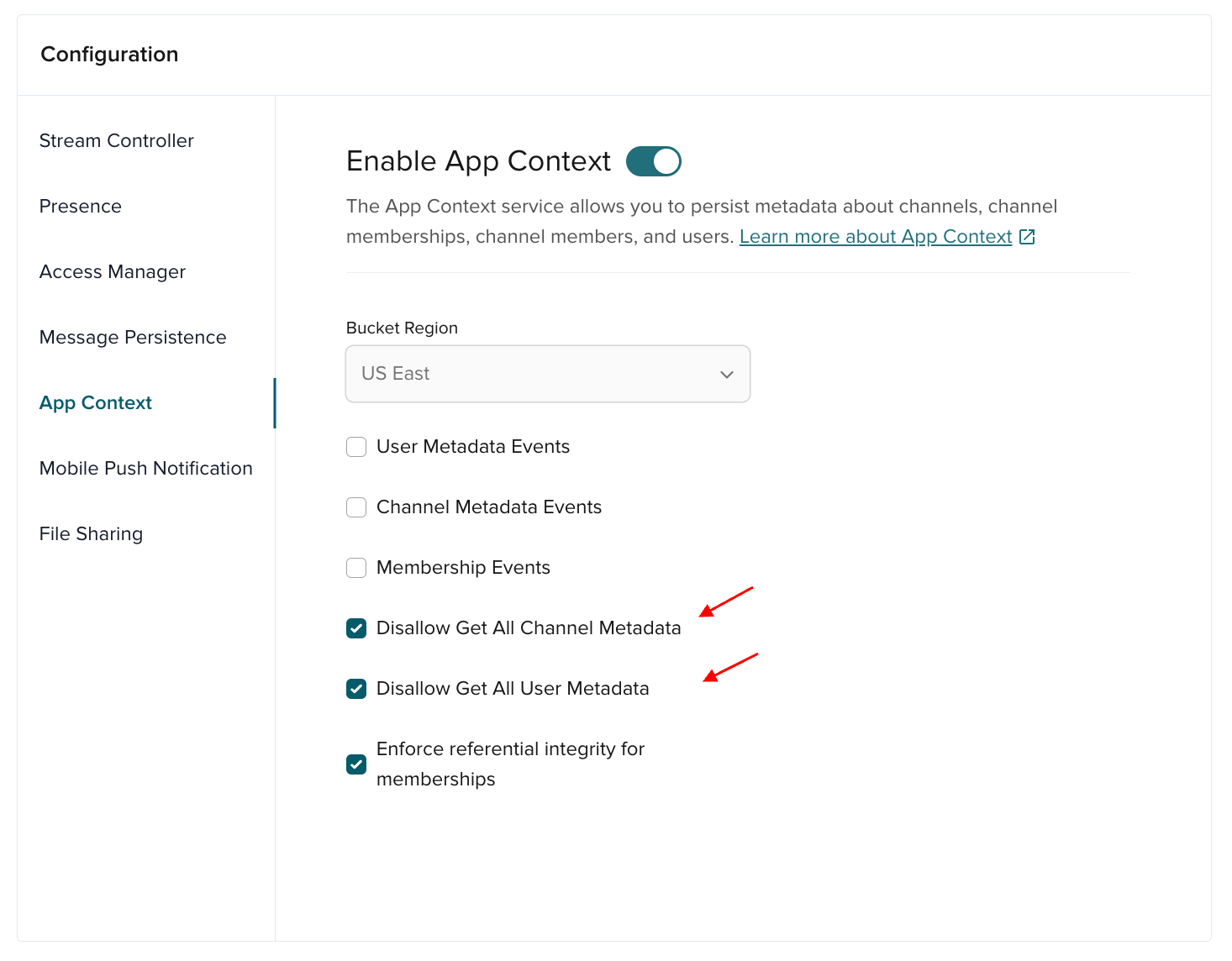Click the external link icon beside App Context link
Image resolution: width=1232 pixels, height=961 pixels.
tap(1027, 237)
